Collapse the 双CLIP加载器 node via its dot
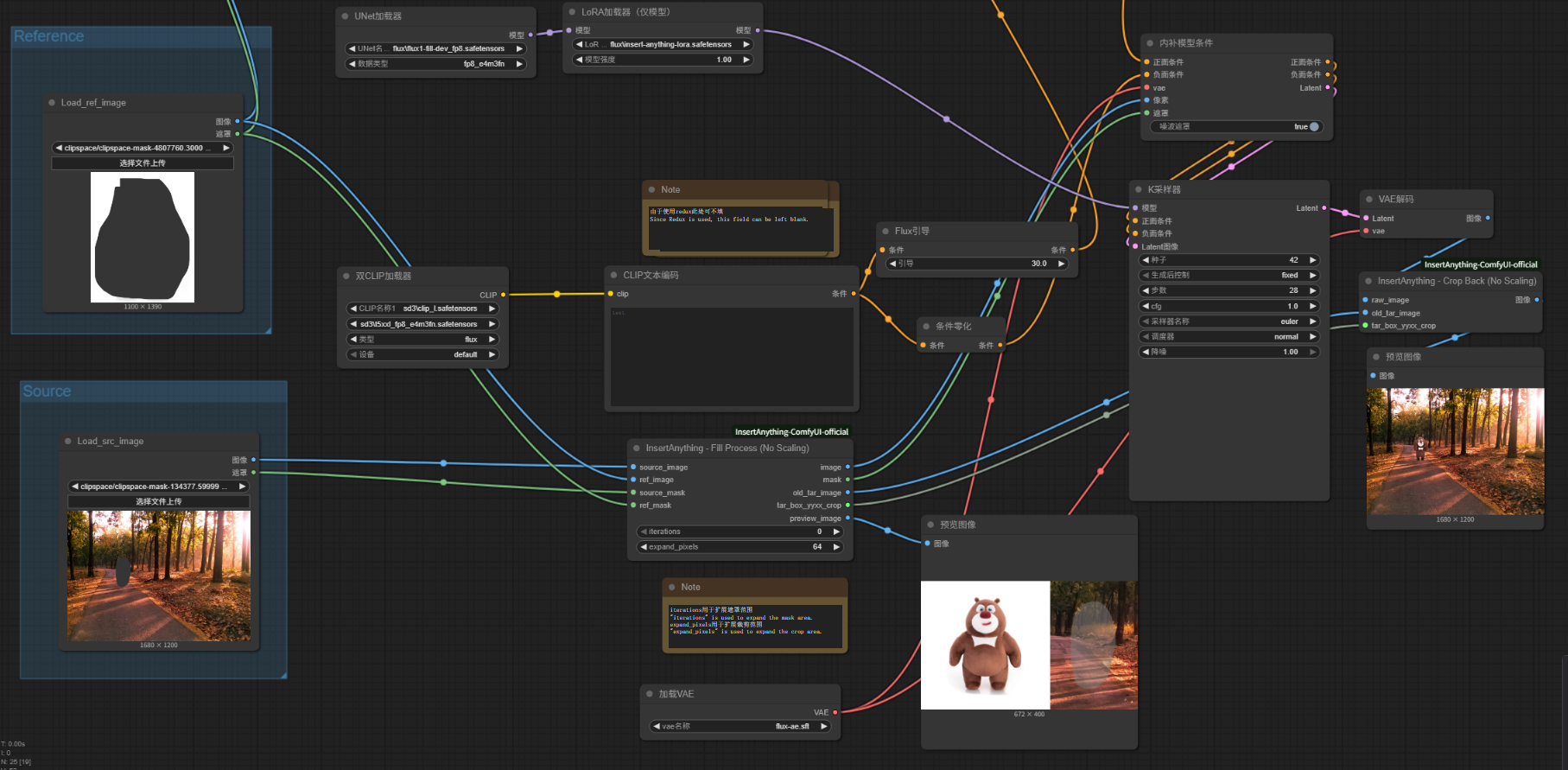This screenshot has width=1568, height=770. tap(346, 276)
